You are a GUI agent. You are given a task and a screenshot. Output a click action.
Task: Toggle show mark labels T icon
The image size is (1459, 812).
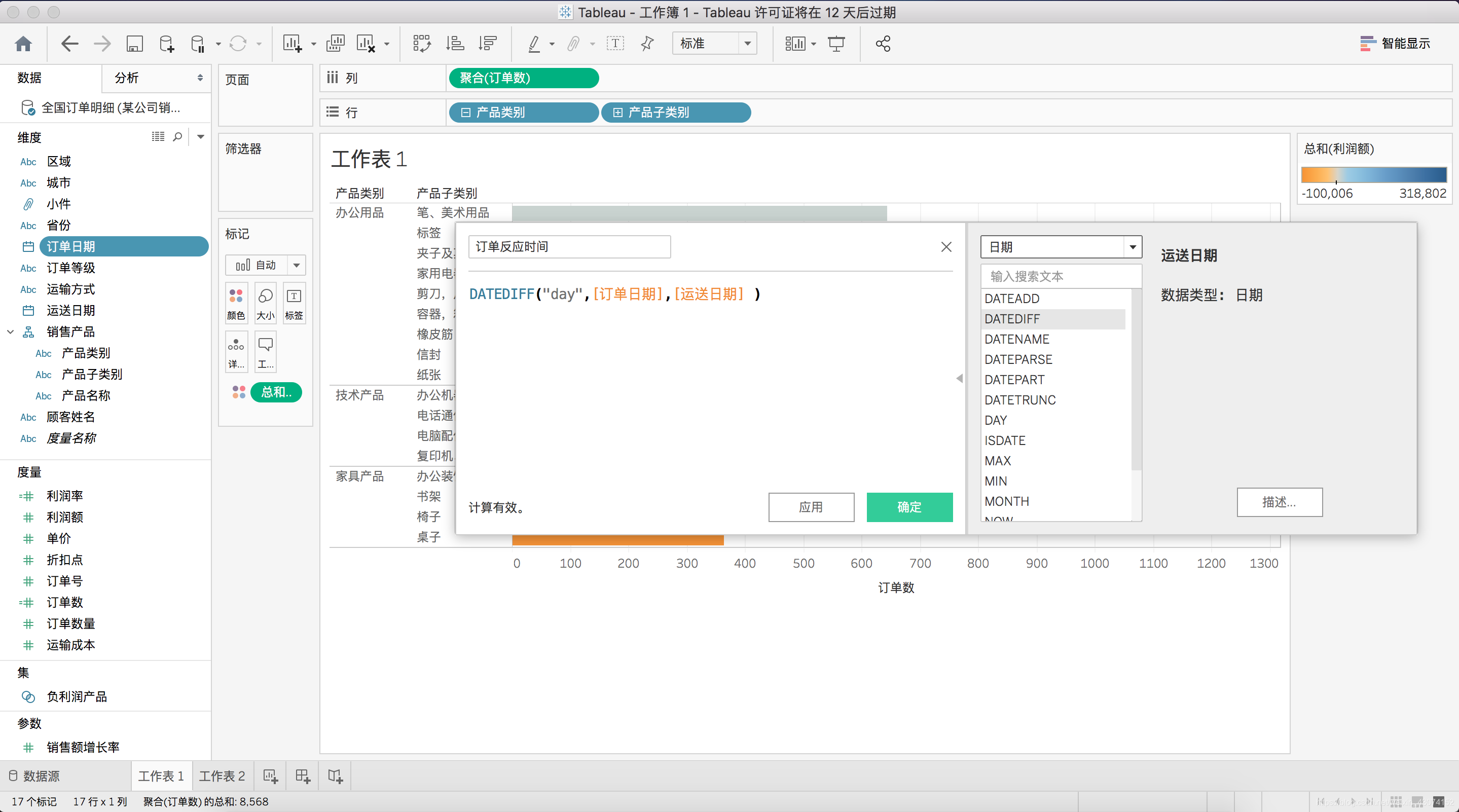coord(615,44)
